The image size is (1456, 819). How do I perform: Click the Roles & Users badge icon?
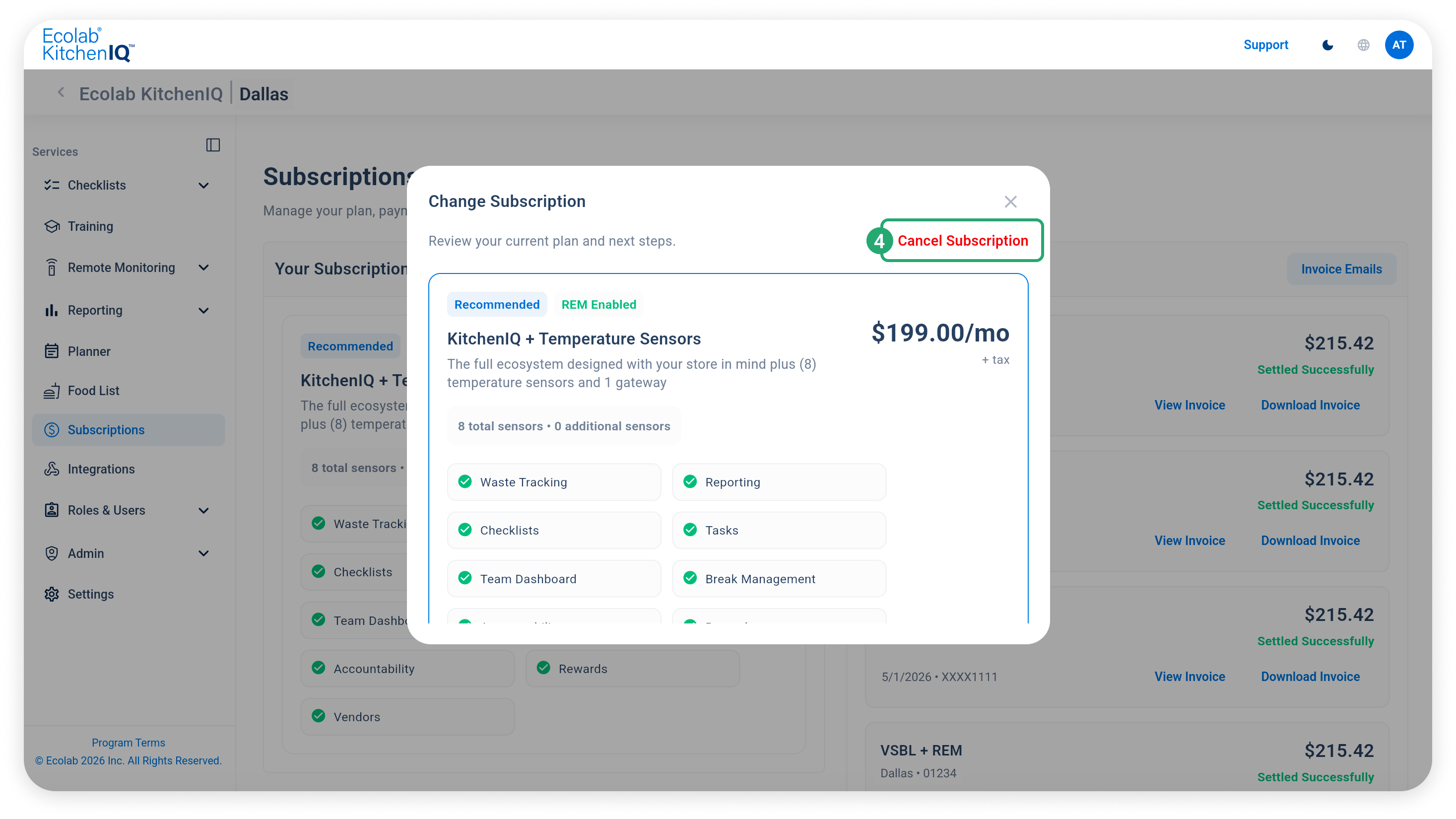(52, 510)
